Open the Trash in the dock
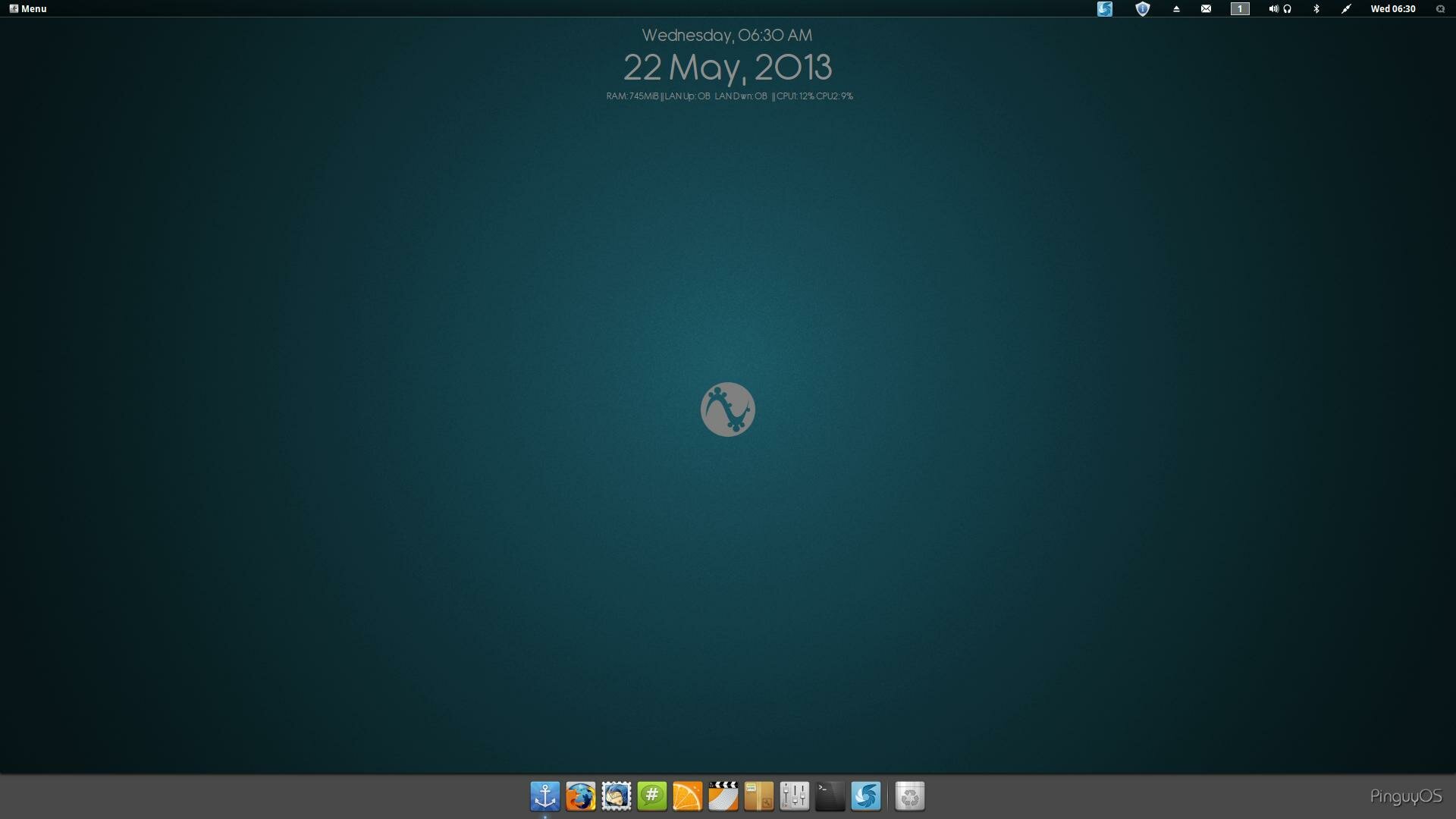The image size is (1456, 819). coord(910,796)
